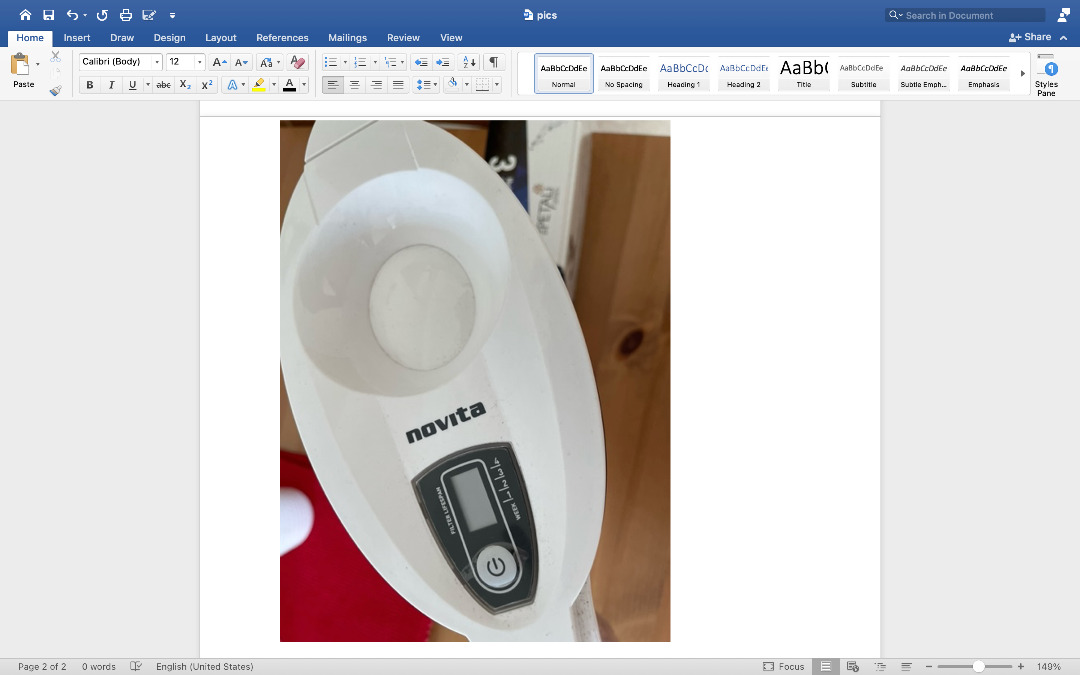1080x675 pixels.
Task: Switch to the Insert tab
Action: pyautogui.click(x=77, y=38)
